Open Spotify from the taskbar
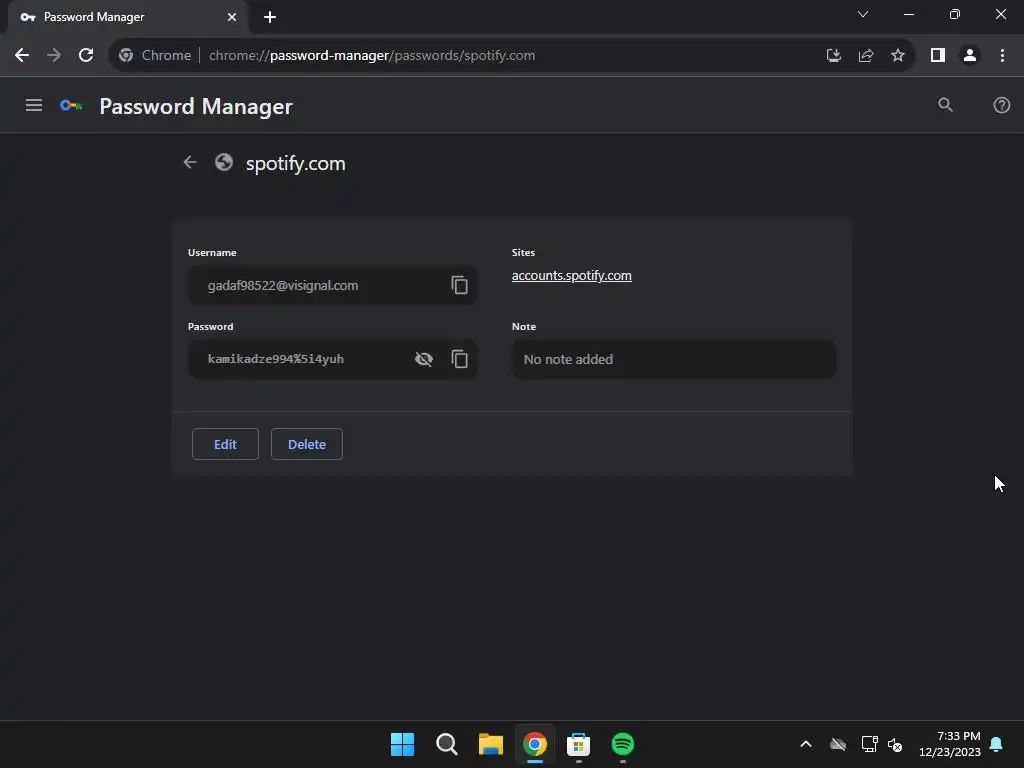The height and width of the screenshot is (768, 1024). click(622, 744)
